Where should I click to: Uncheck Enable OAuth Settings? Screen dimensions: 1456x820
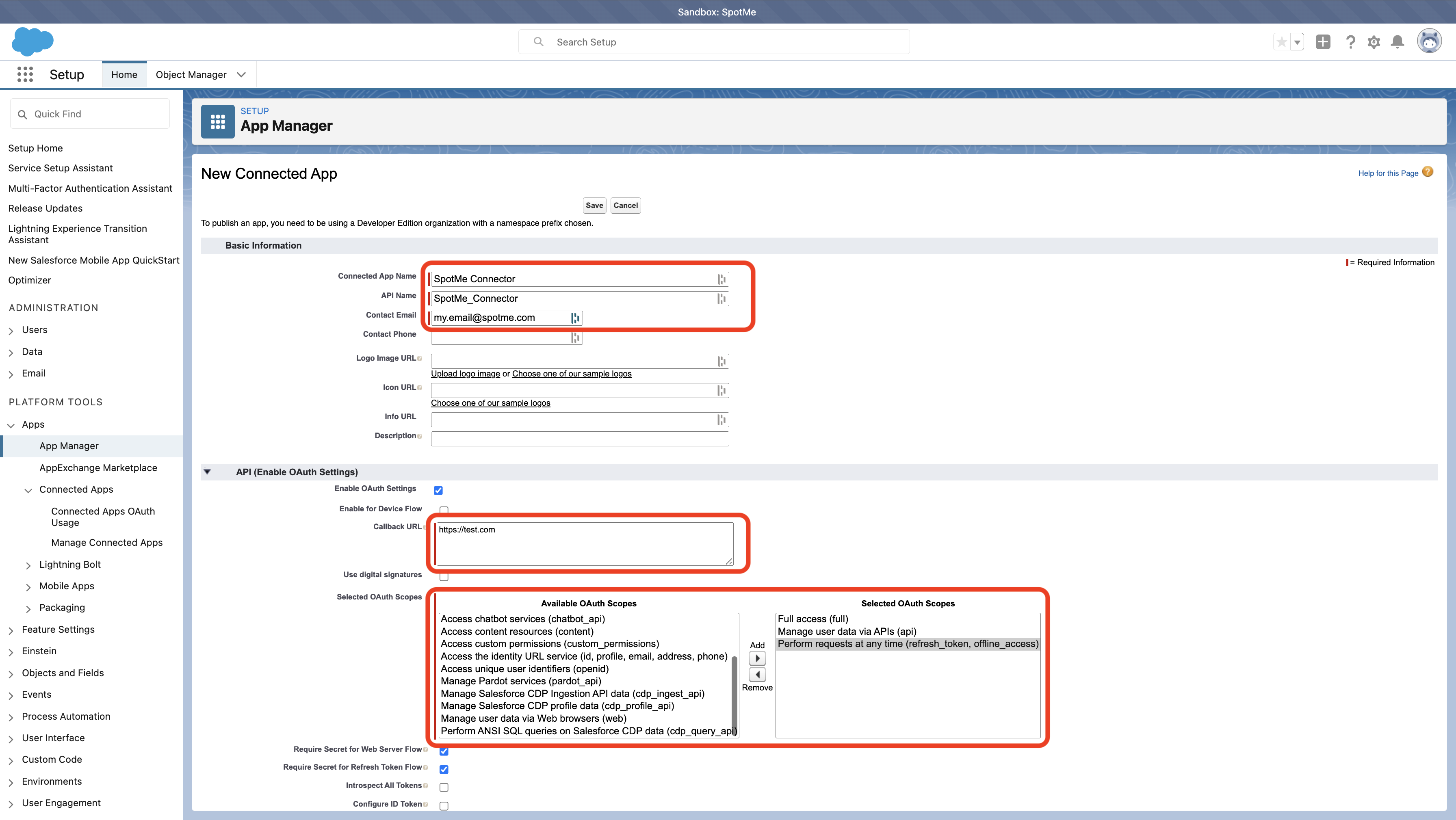tap(438, 490)
